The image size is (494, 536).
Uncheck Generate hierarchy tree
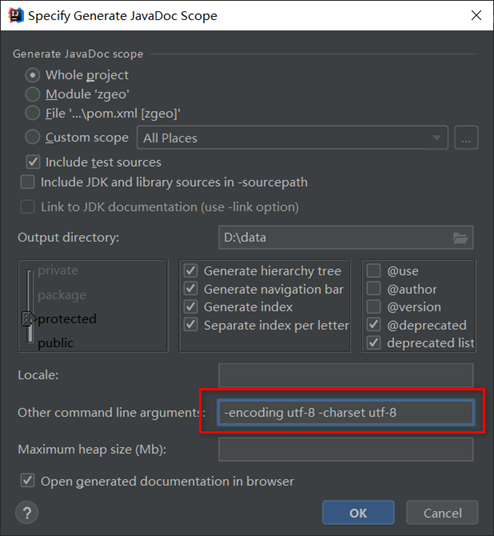pyautogui.click(x=191, y=271)
